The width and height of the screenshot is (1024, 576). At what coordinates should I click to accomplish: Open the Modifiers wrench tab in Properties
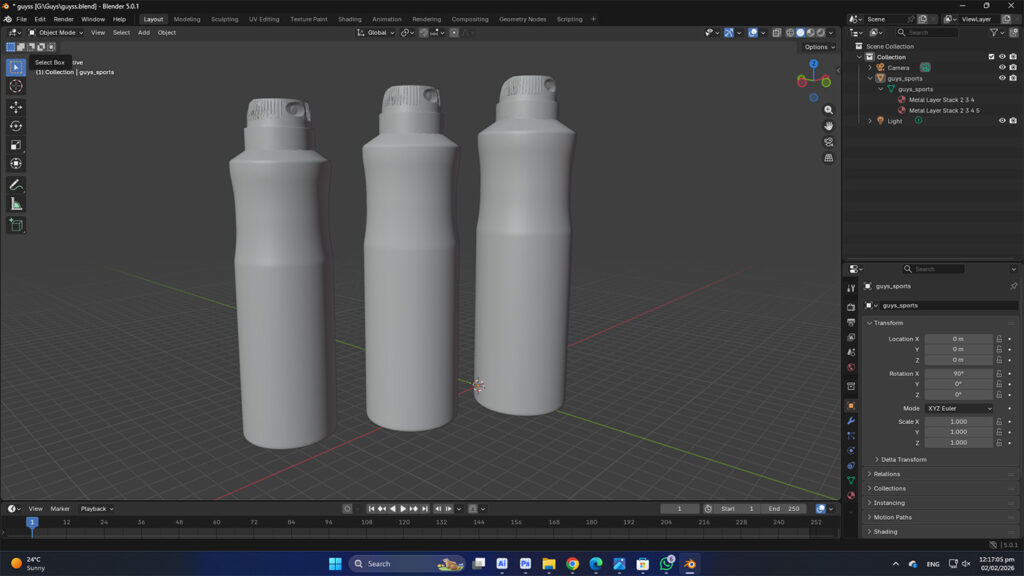851,421
